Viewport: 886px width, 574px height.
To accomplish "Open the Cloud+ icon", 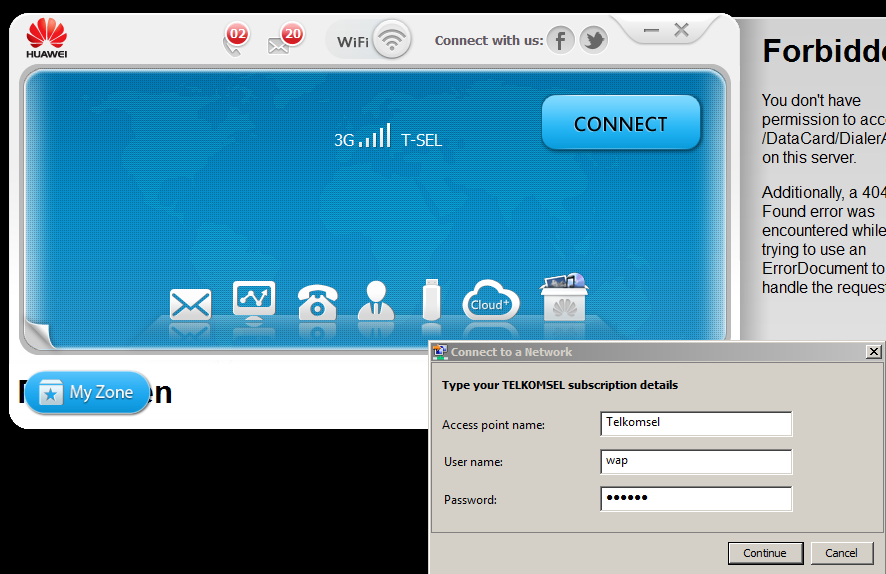I will pyautogui.click(x=490, y=301).
